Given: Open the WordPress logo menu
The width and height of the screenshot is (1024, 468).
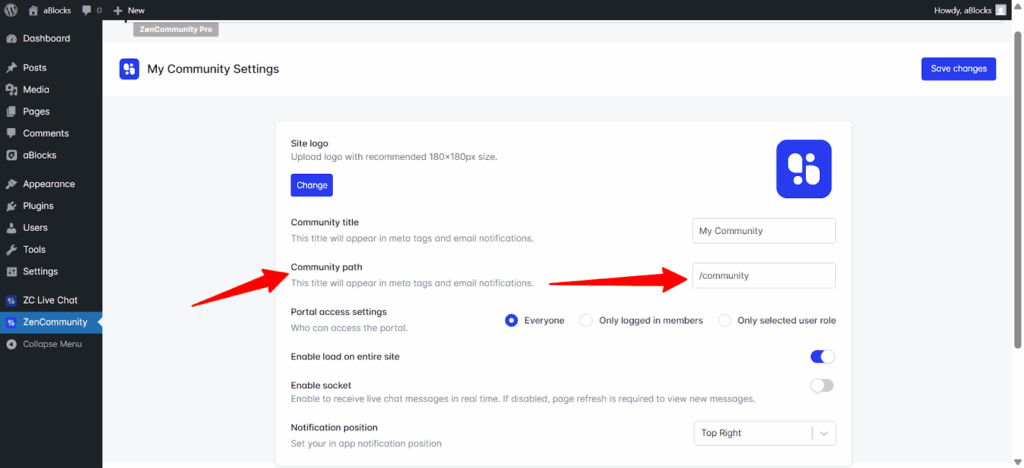Looking at the screenshot, I should tap(10, 10).
